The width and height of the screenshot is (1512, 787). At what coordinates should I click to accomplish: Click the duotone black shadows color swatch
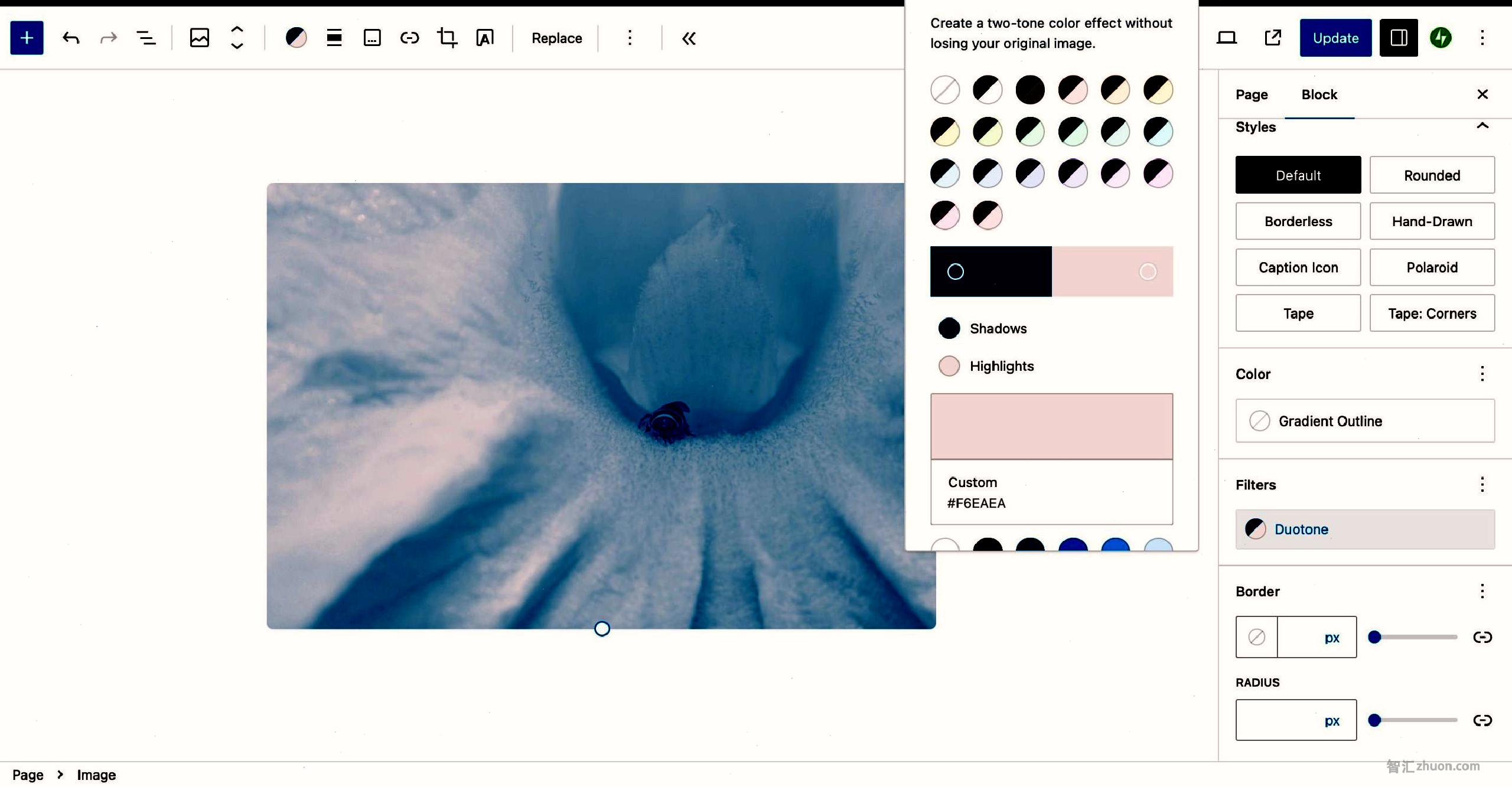pyautogui.click(x=949, y=328)
